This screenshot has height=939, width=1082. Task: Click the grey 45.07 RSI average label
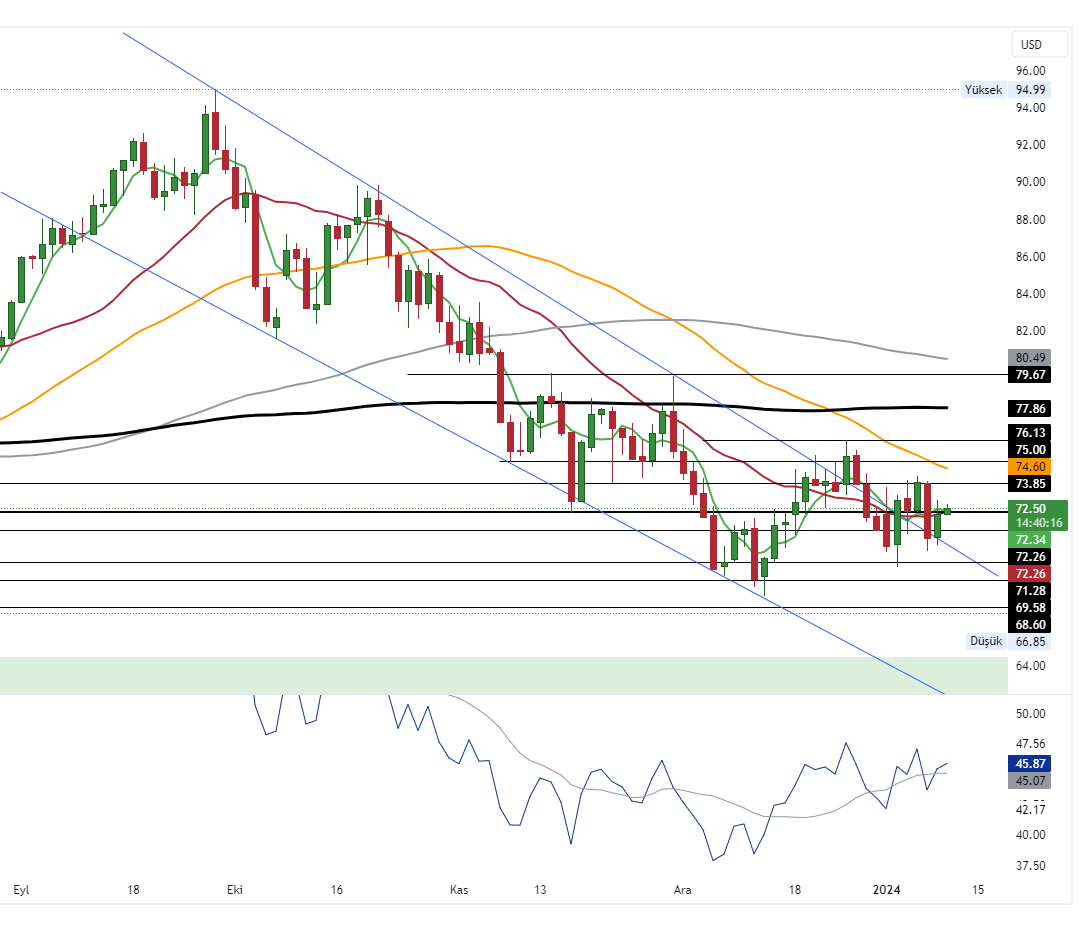click(x=1030, y=781)
